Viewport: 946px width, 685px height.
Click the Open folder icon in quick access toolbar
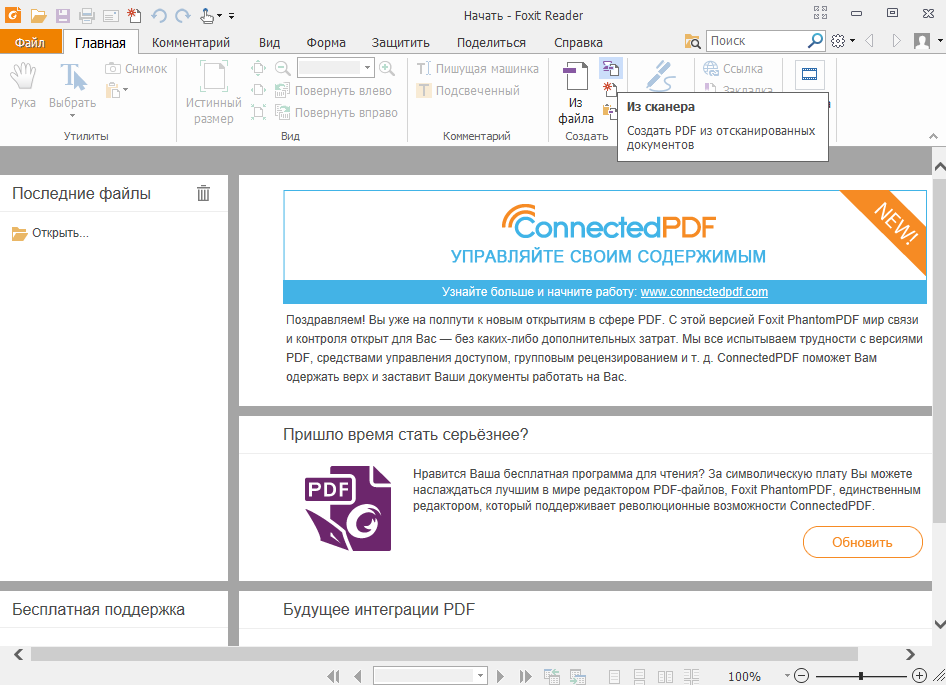coord(39,16)
